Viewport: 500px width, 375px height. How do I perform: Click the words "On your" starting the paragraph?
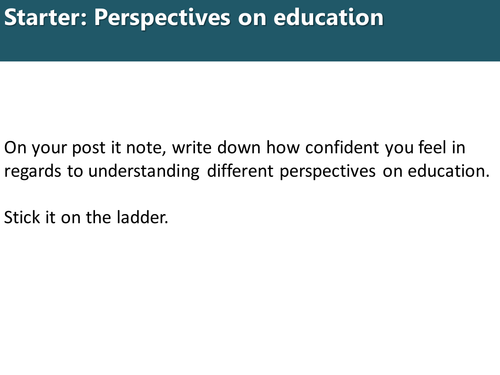click(x=35, y=148)
